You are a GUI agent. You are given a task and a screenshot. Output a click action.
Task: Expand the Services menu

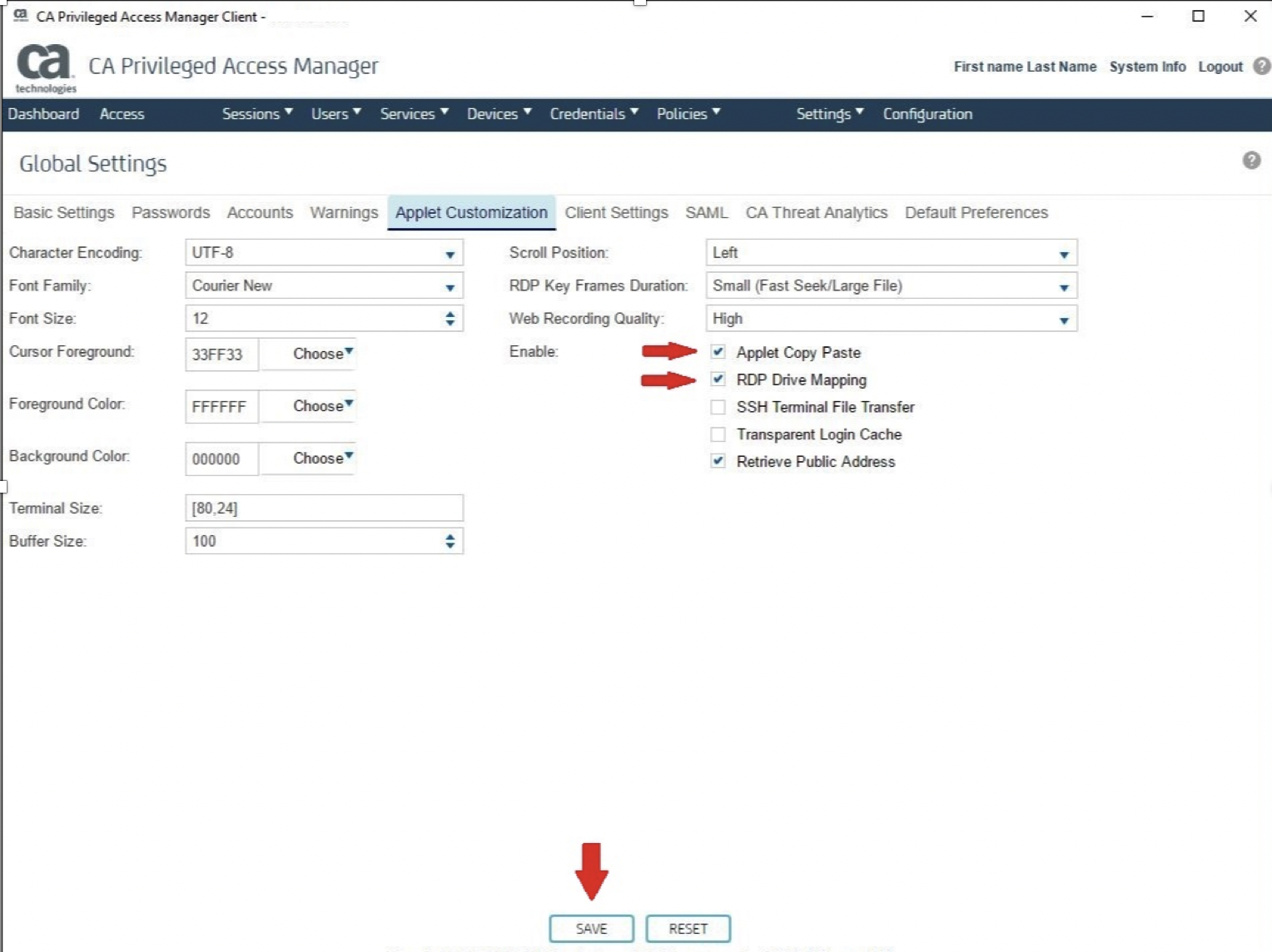[x=415, y=114]
